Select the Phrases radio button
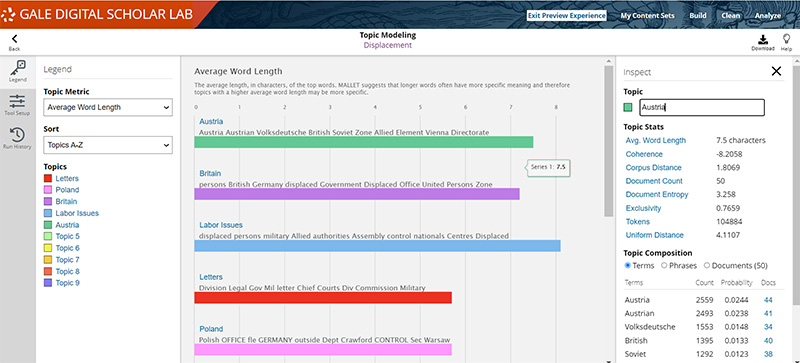This screenshot has height=363, width=800. point(664,265)
